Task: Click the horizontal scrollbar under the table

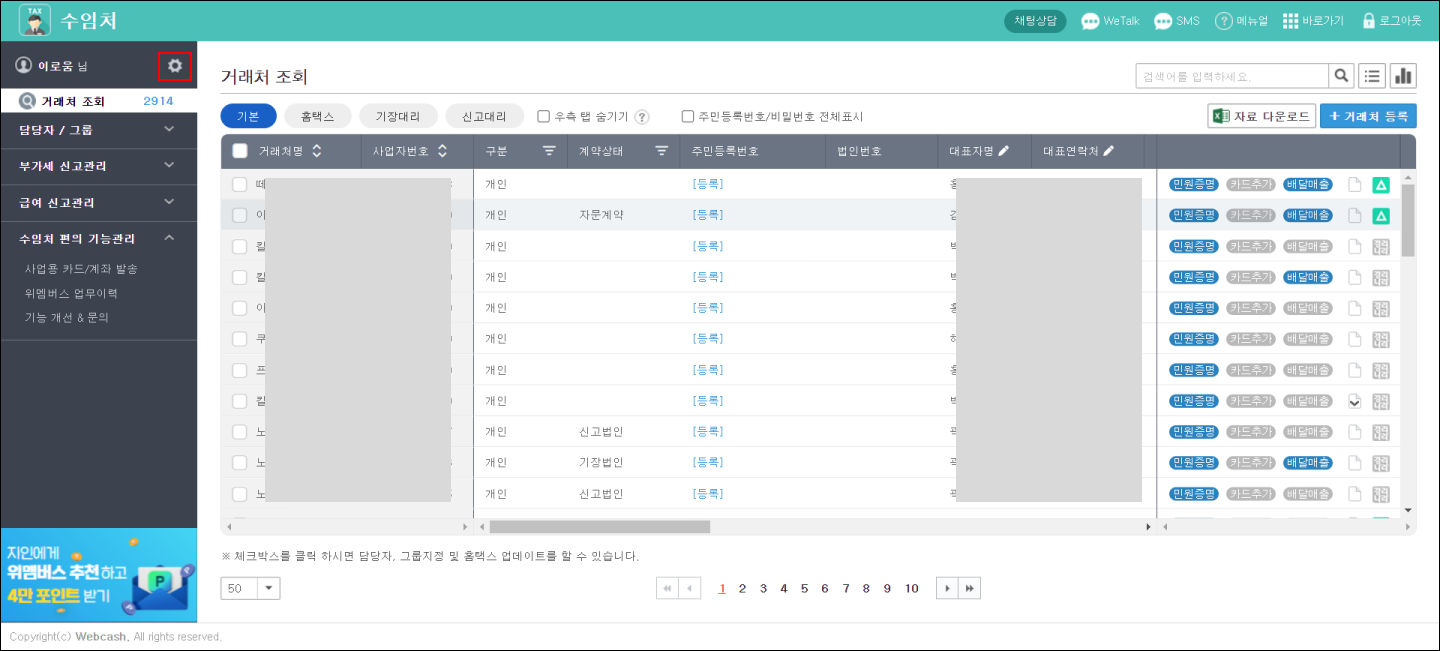Action: (600, 526)
